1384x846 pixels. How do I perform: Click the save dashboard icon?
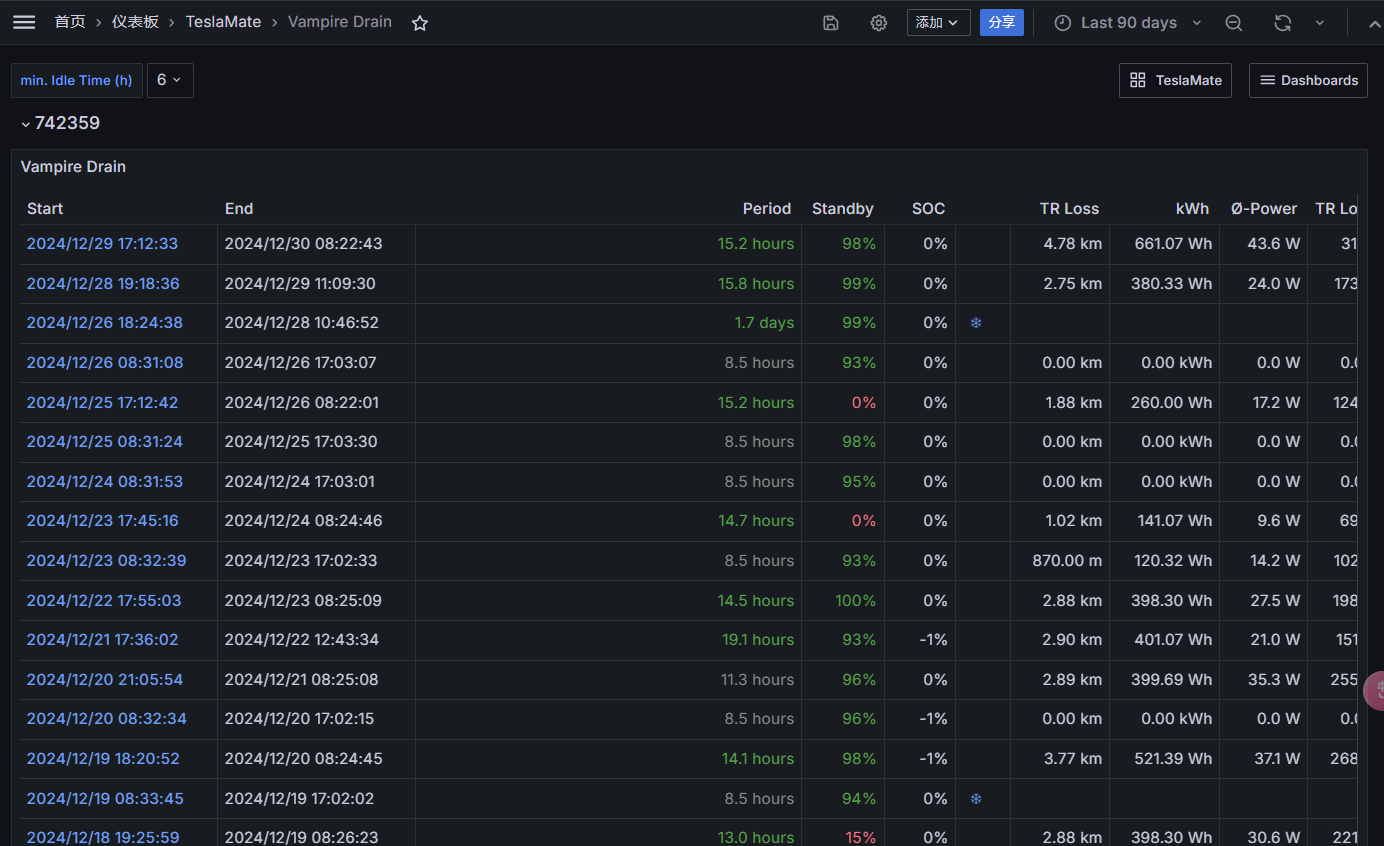pos(831,23)
